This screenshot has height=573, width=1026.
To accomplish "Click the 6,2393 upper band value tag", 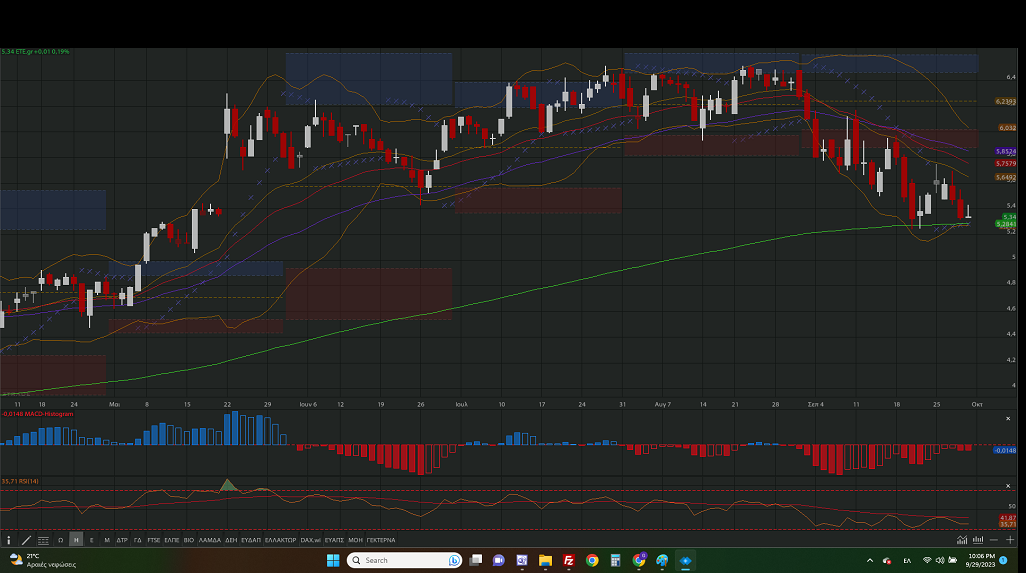I will (1006, 101).
